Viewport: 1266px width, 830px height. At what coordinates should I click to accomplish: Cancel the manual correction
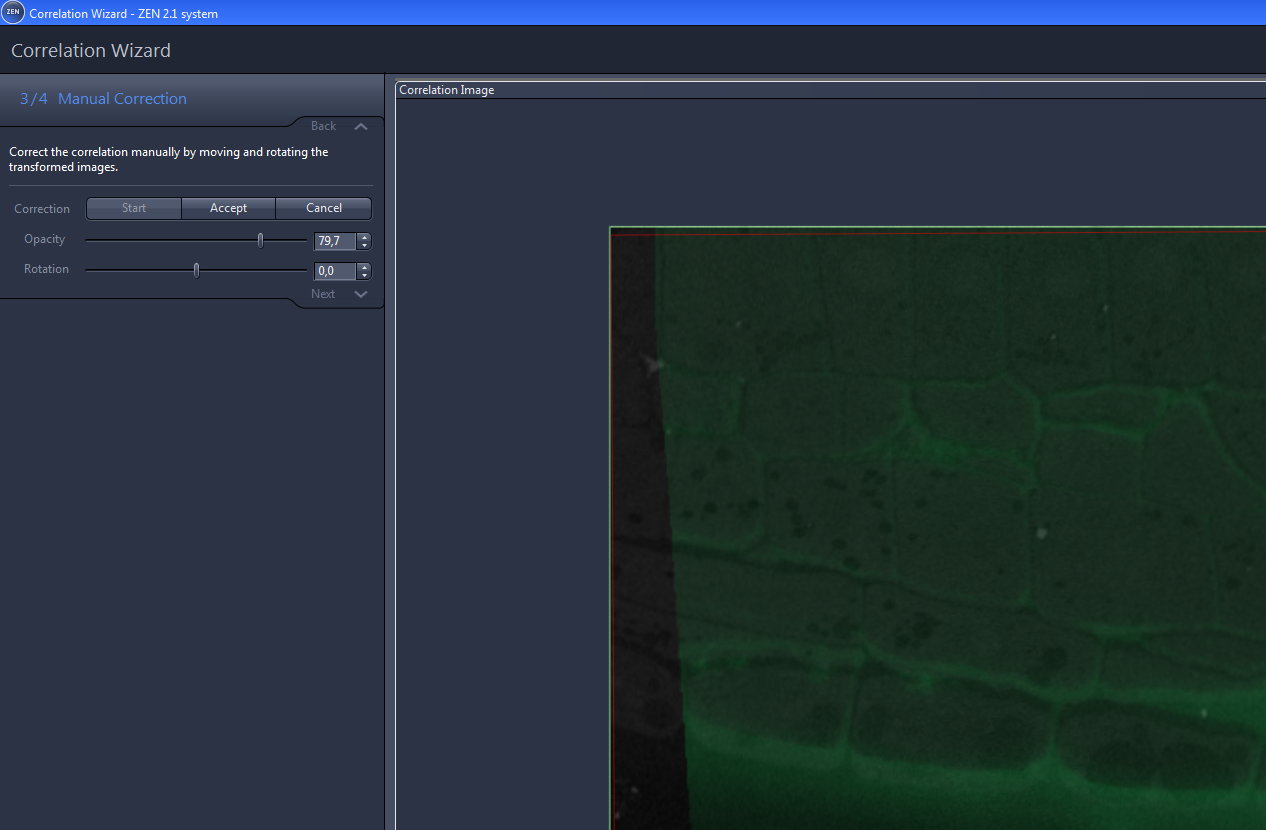(323, 208)
